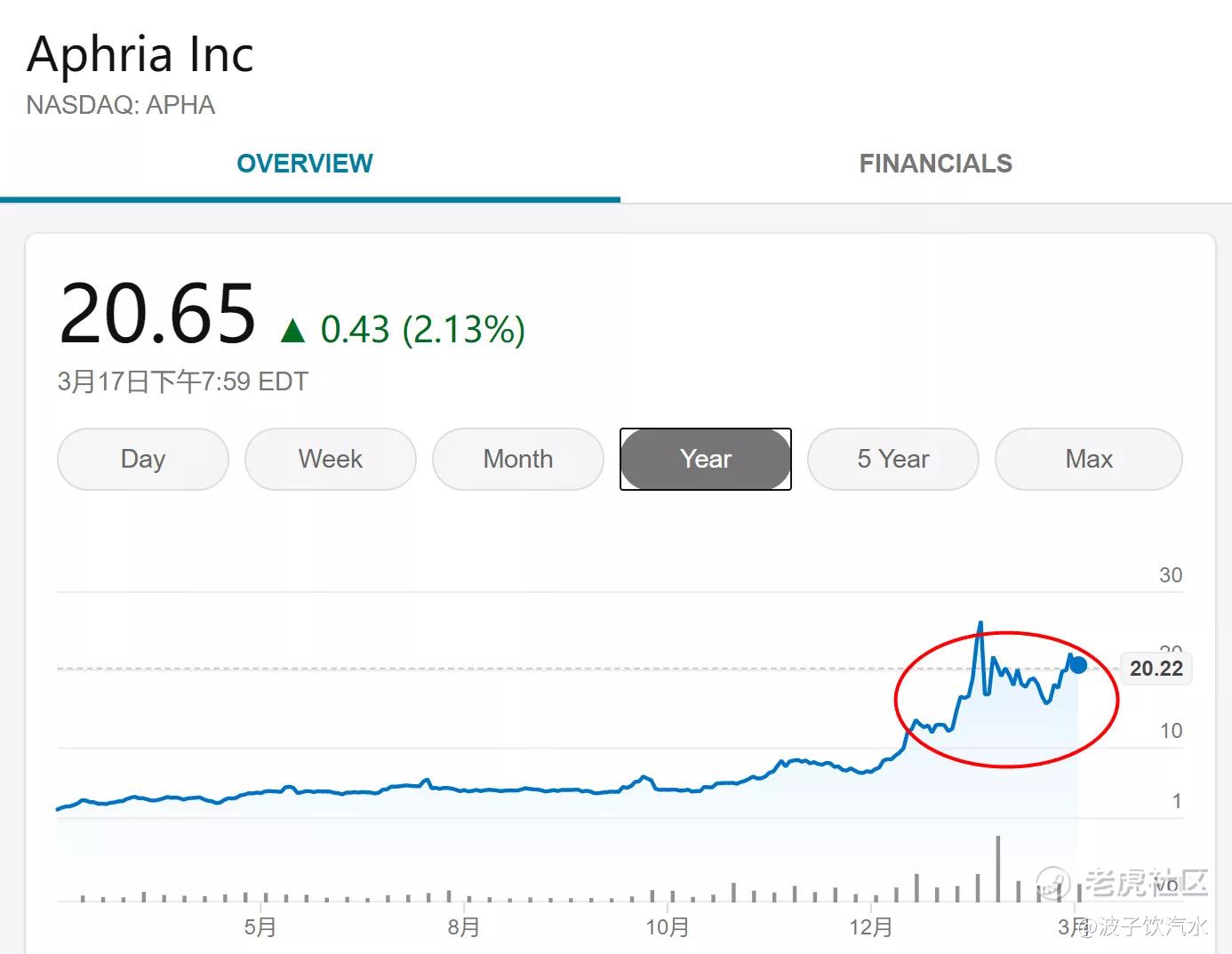Click the selected Year range button
This screenshot has height=954, width=1232.
pos(706,459)
